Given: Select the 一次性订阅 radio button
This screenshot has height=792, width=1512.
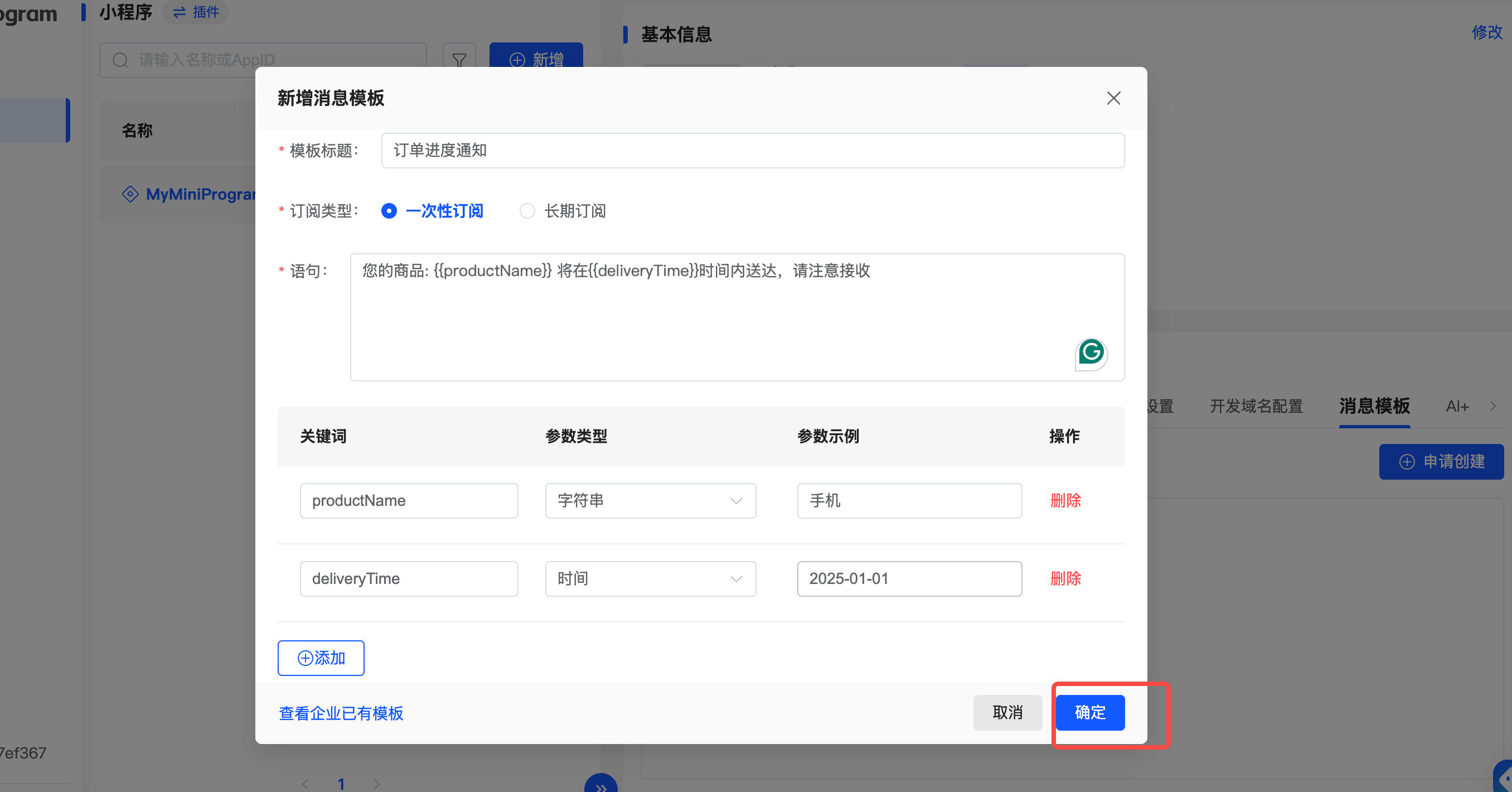Looking at the screenshot, I should 389,211.
